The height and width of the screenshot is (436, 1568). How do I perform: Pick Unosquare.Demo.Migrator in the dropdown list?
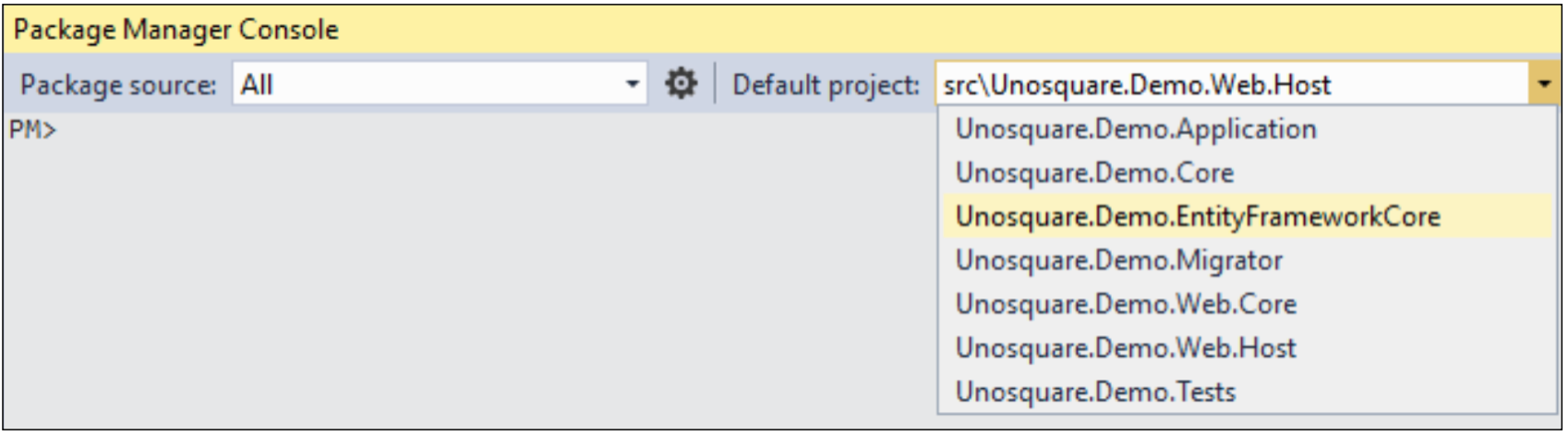(x=1118, y=260)
